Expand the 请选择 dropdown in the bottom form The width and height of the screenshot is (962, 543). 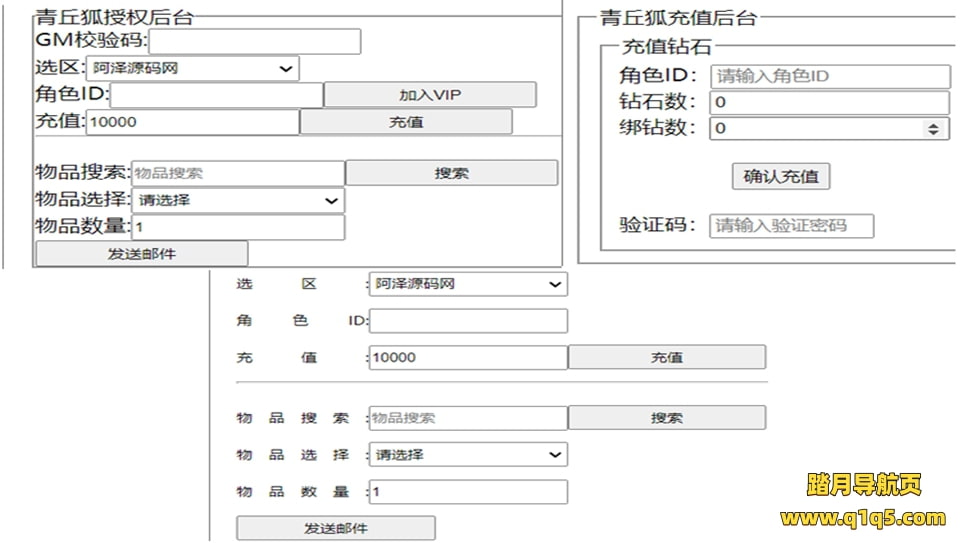pyautogui.click(x=467, y=455)
